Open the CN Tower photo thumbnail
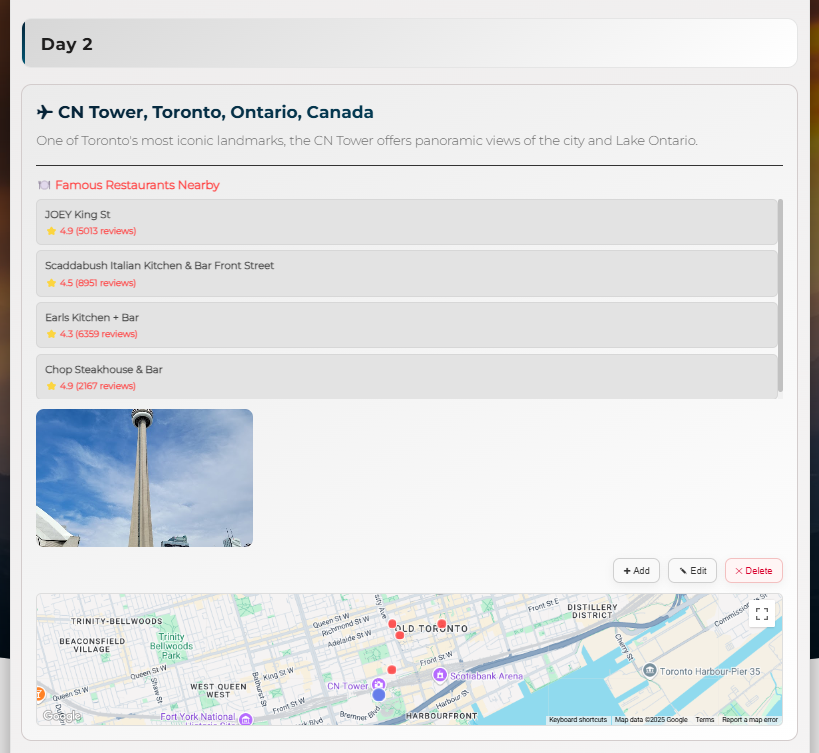819x753 pixels. pos(144,478)
